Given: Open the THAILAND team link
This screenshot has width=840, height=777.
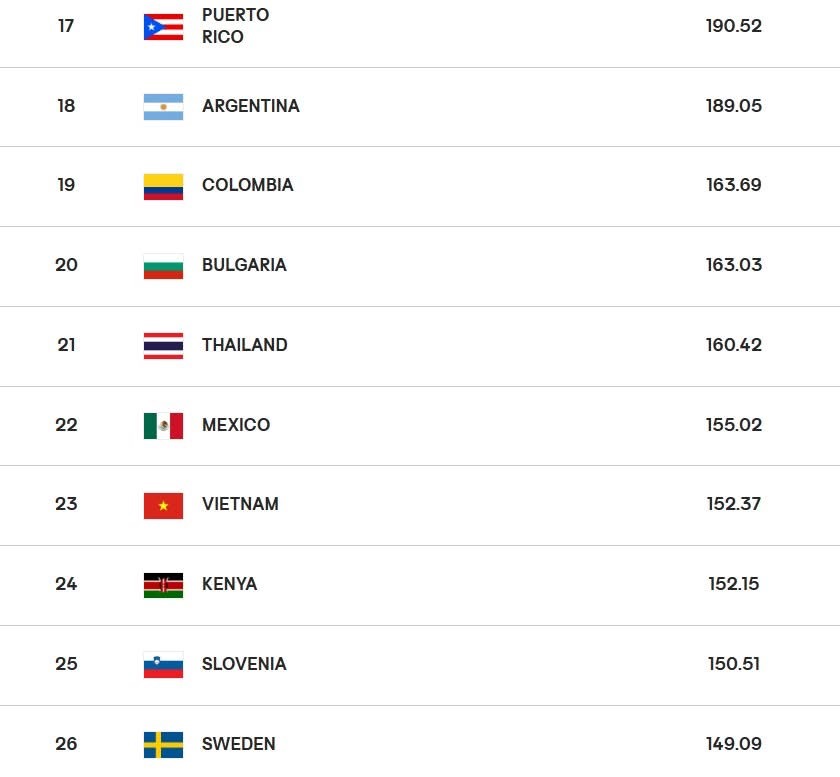Looking at the screenshot, I should pyautogui.click(x=245, y=345).
